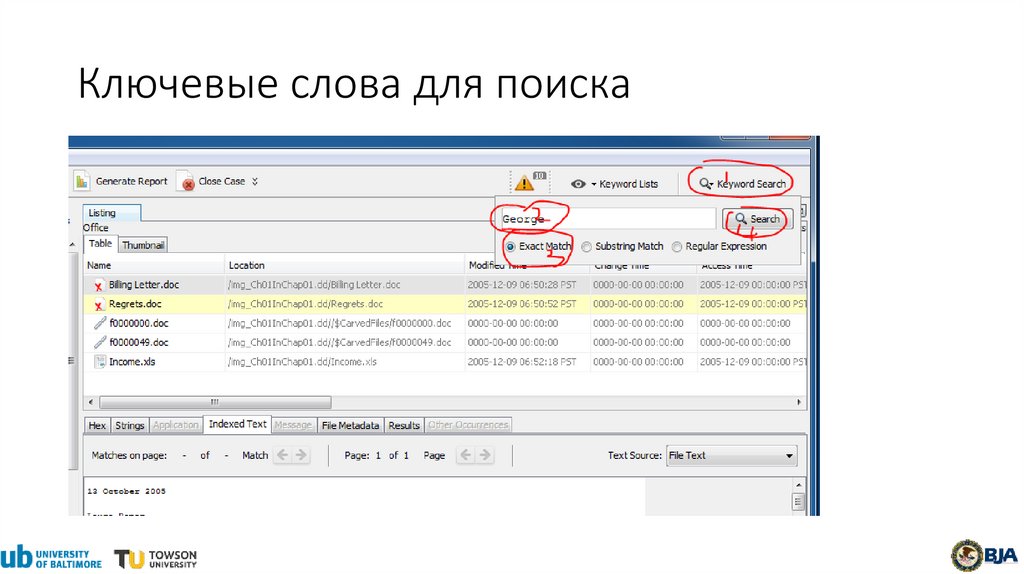Open the Results tab

point(404,426)
